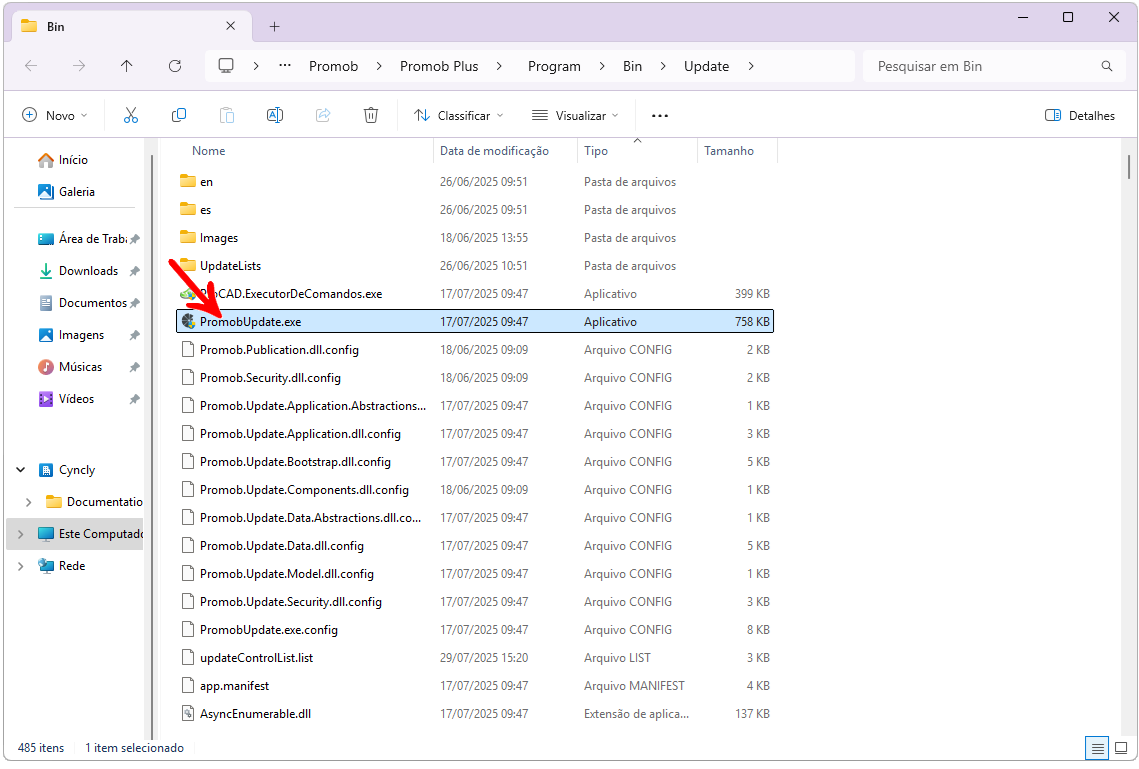Toggle the Detalhes pane
1139x769 pixels.
point(1079,115)
